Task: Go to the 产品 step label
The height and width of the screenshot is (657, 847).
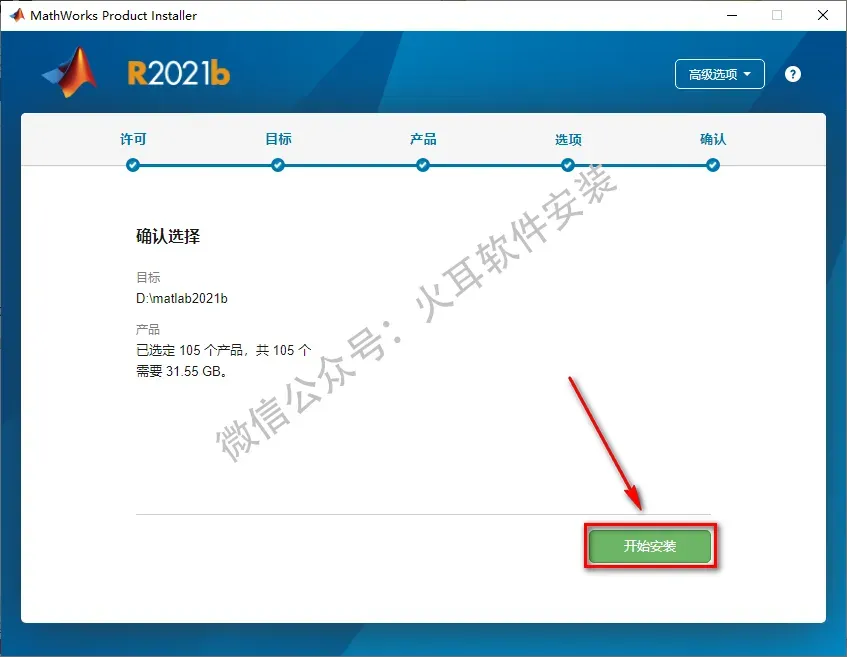Action: (x=423, y=139)
